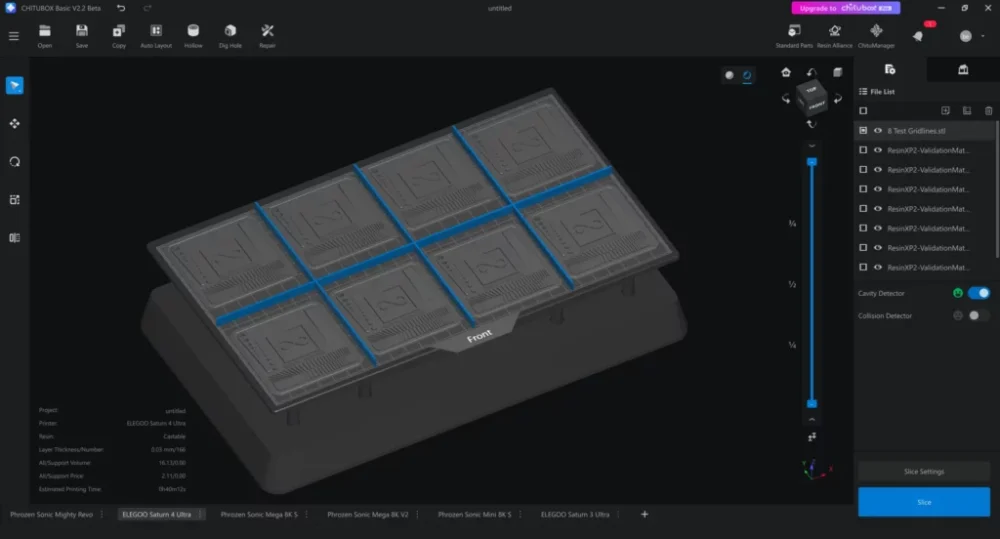Open Slice Settings
Screen dimensions: 1000x539
point(923,471)
